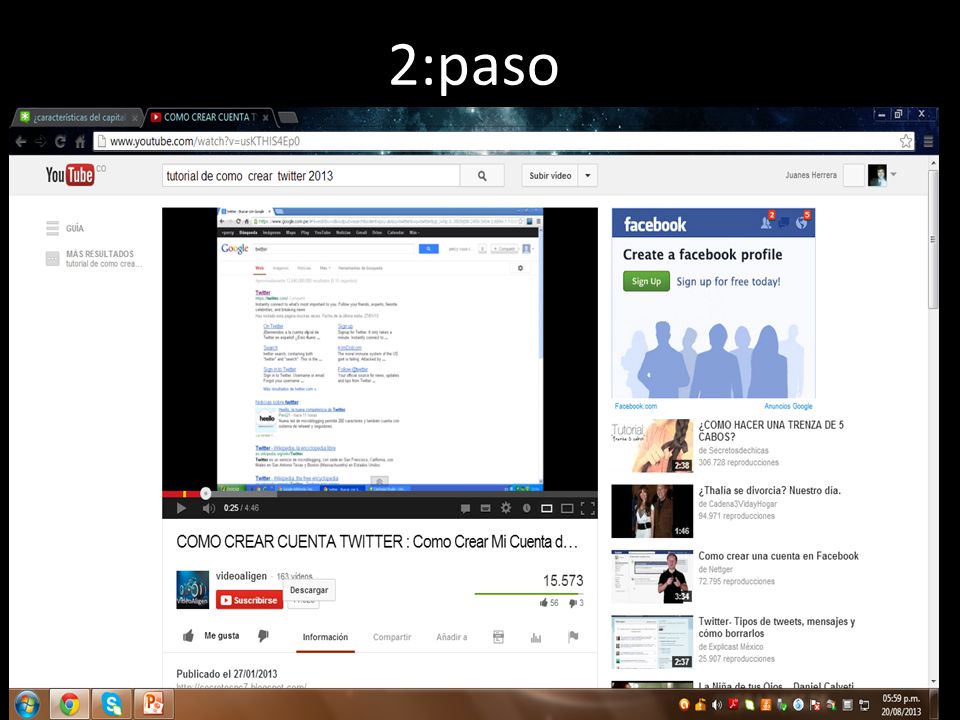This screenshot has width=960, height=720.
Task: Toggle video annotations speech bubble icon
Action: (x=465, y=508)
